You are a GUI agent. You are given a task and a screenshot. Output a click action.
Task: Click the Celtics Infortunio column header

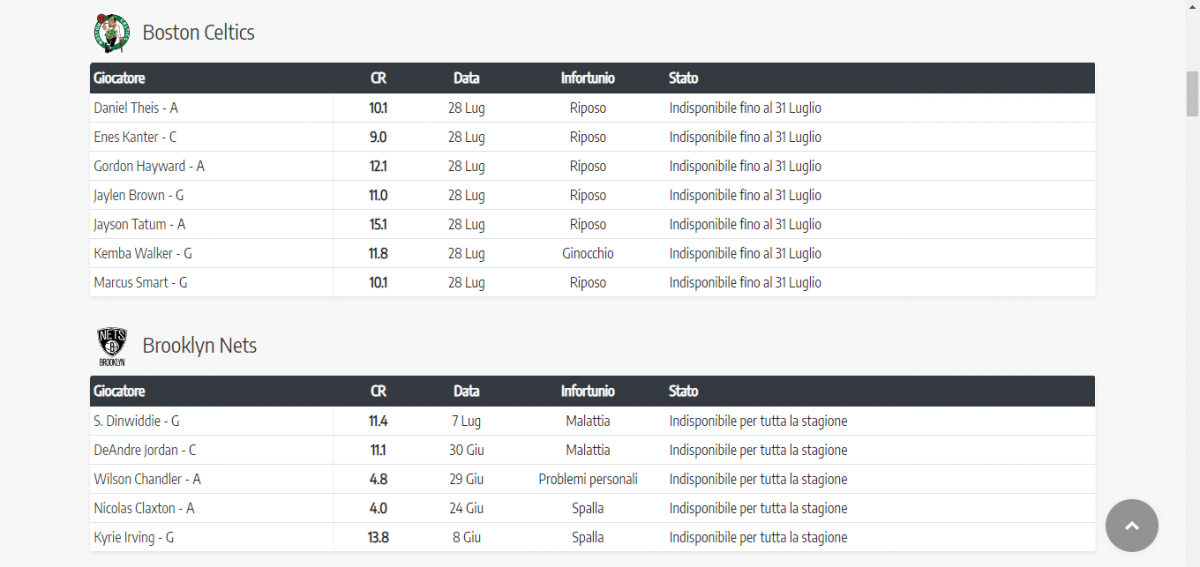[x=588, y=78]
